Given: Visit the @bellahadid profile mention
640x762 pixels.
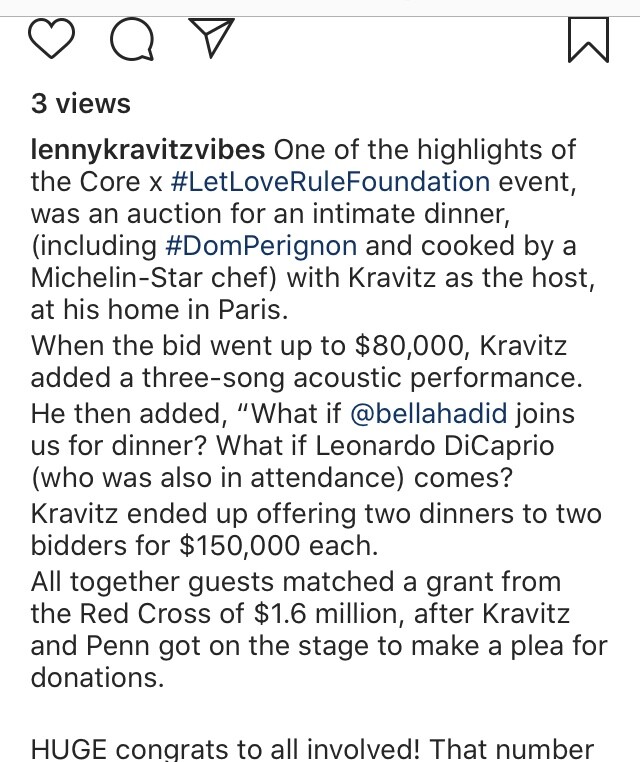Looking at the screenshot, I should 428,415.
